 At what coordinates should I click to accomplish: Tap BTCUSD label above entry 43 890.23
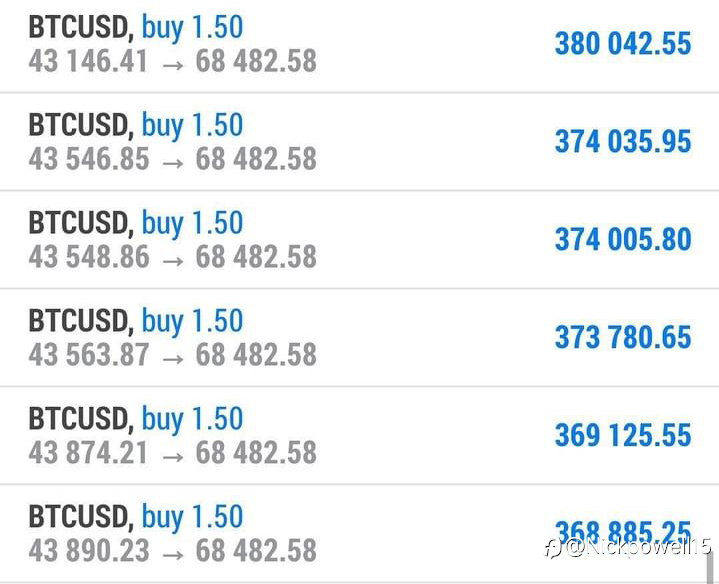pos(81,516)
